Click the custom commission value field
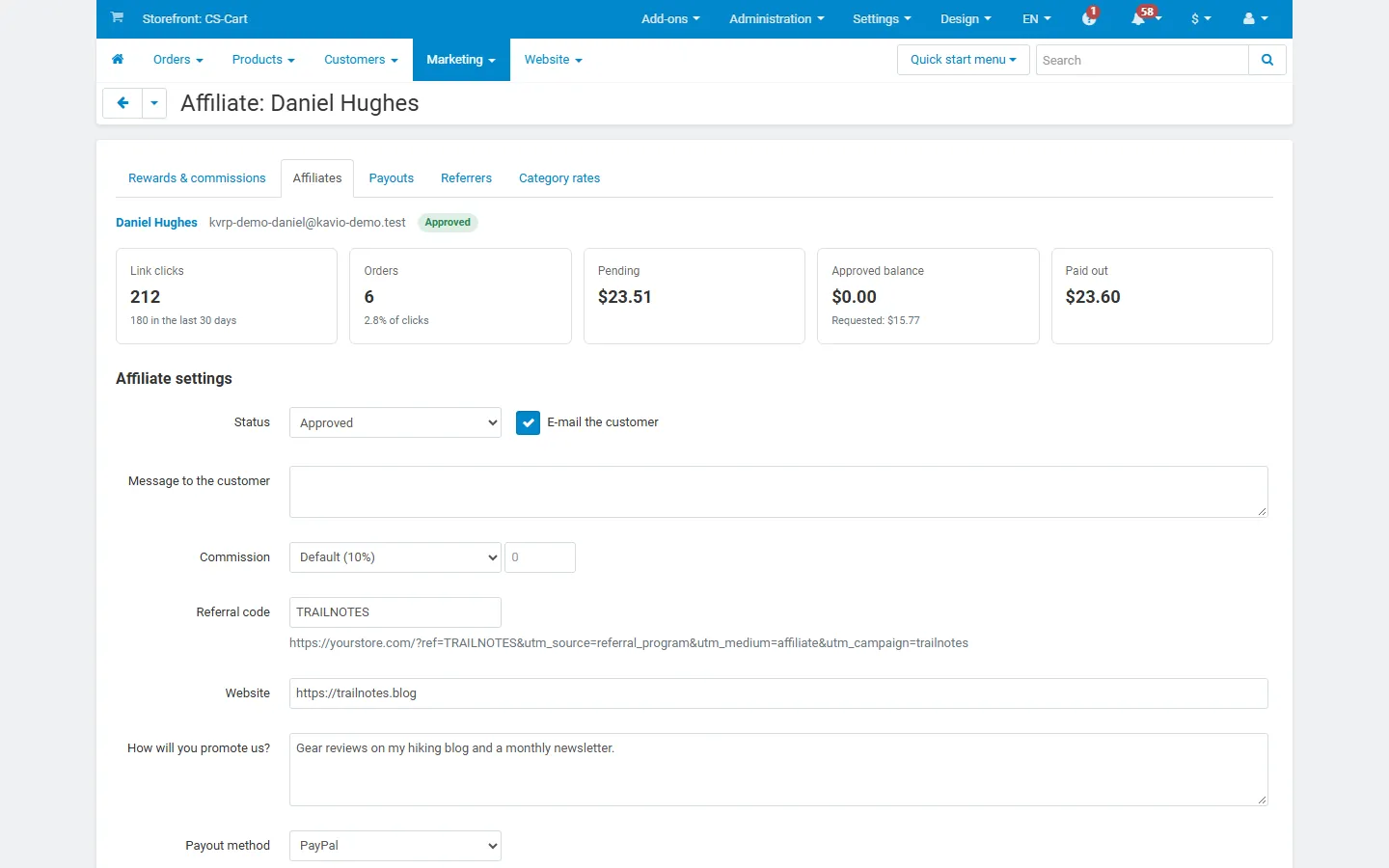 (x=540, y=557)
